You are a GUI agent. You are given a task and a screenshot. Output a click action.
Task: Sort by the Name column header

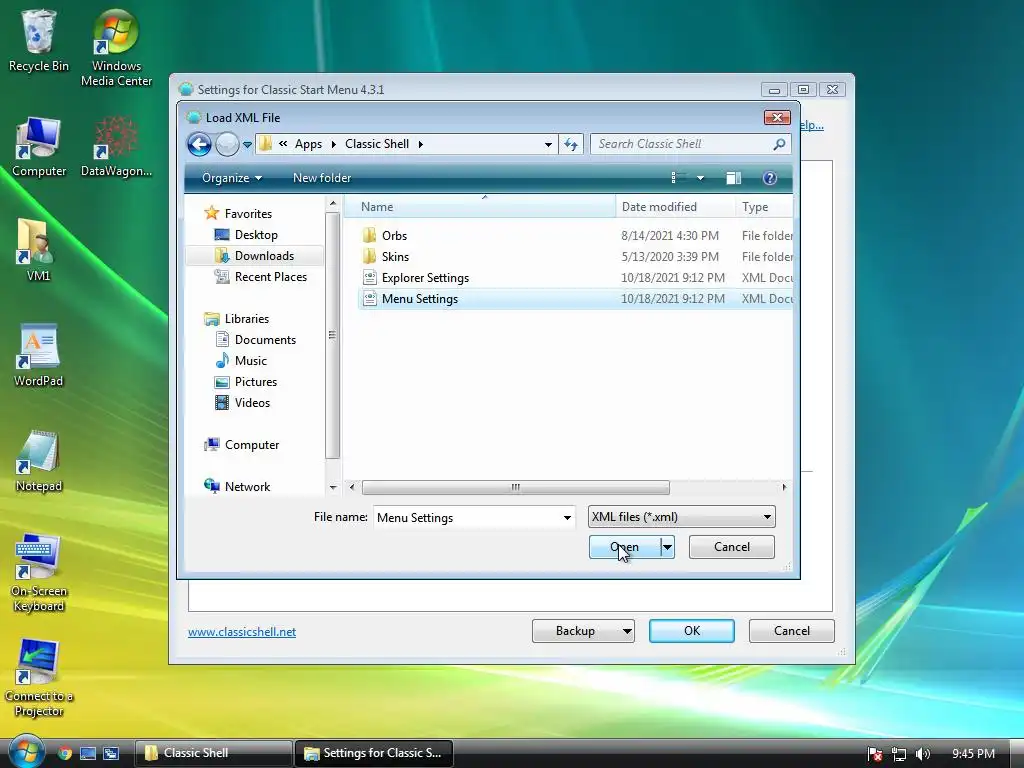480,206
